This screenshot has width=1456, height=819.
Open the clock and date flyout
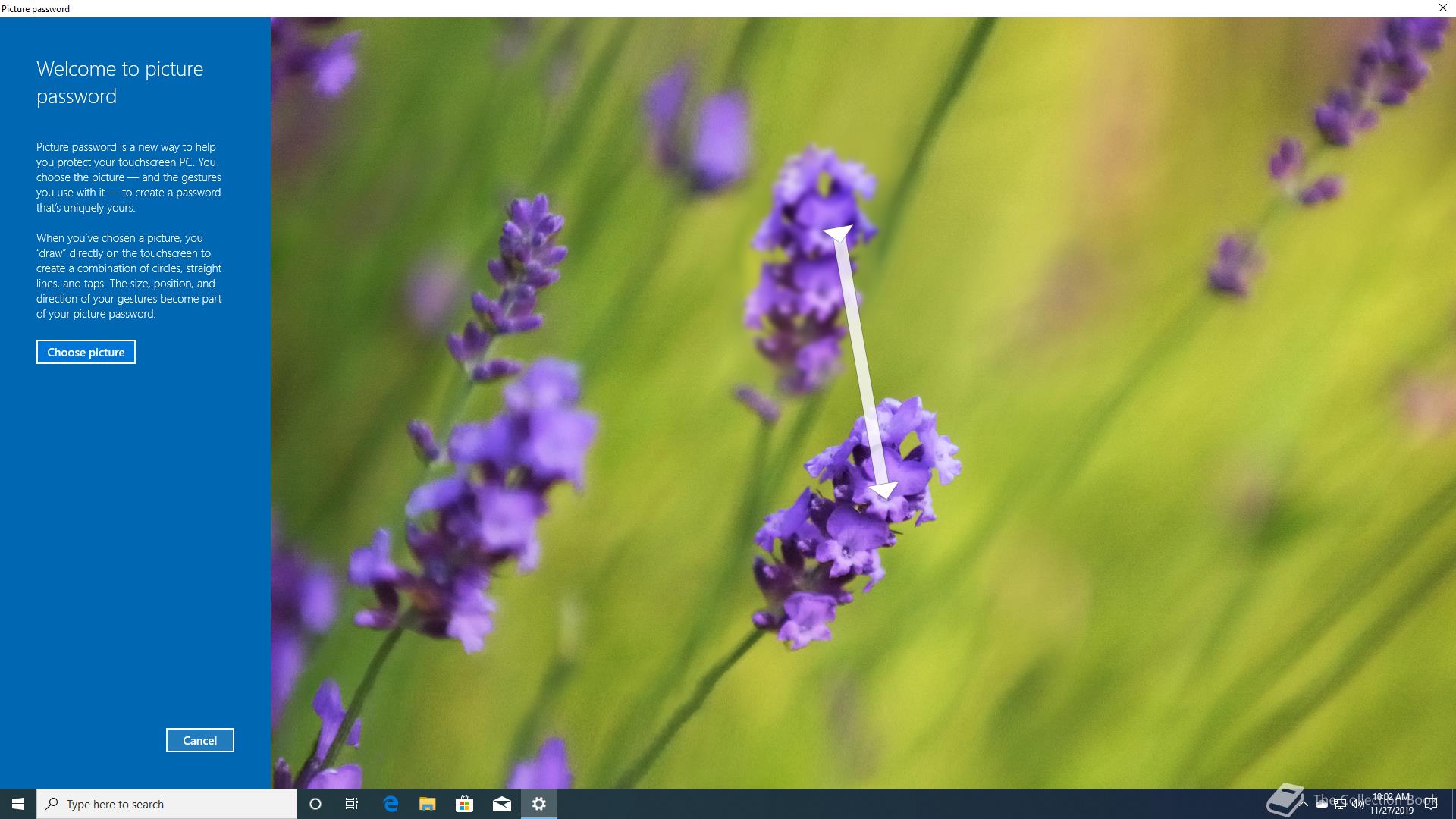point(1392,804)
